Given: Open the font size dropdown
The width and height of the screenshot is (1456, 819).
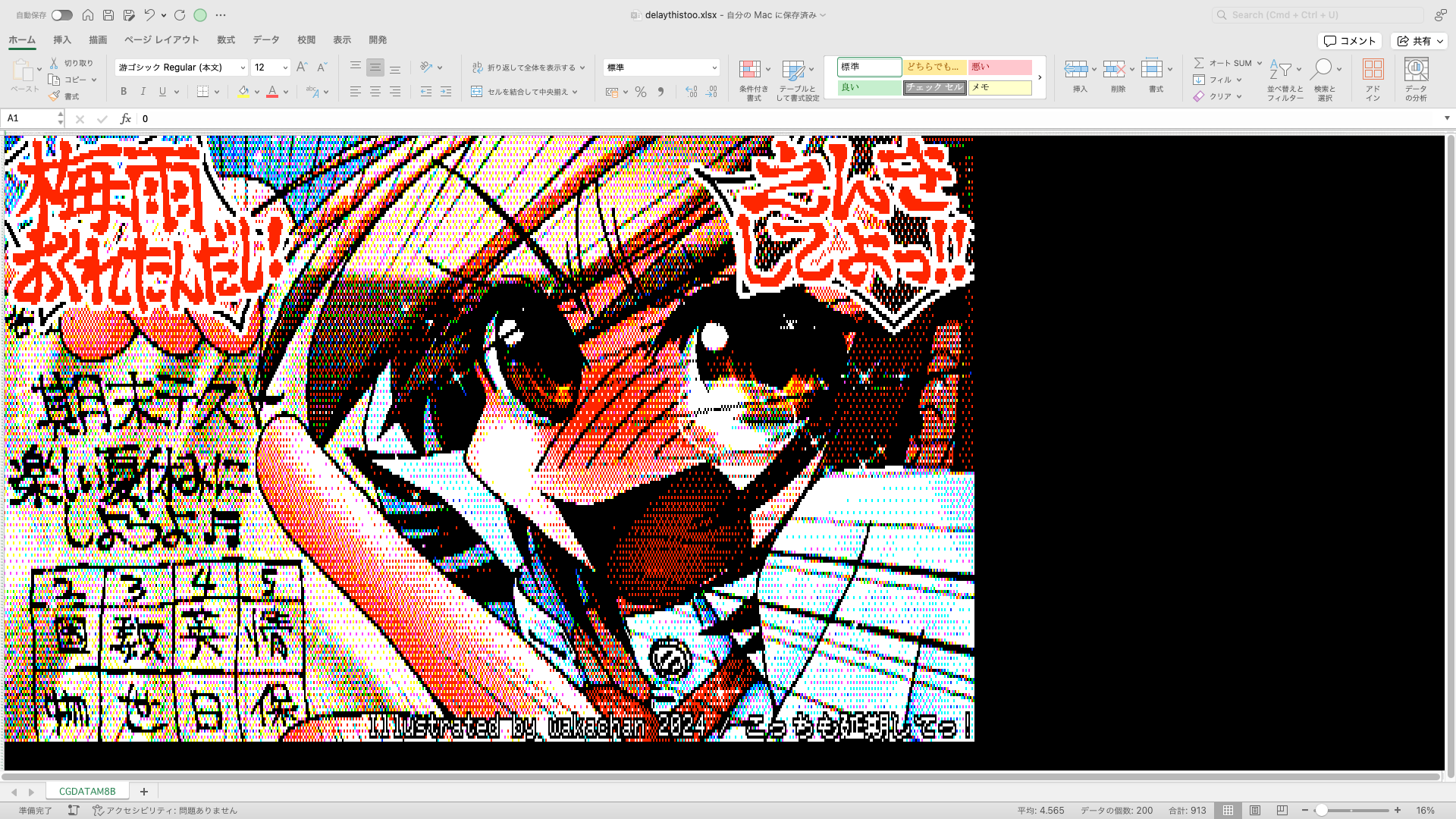Looking at the screenshot, I should coord(285,67).
